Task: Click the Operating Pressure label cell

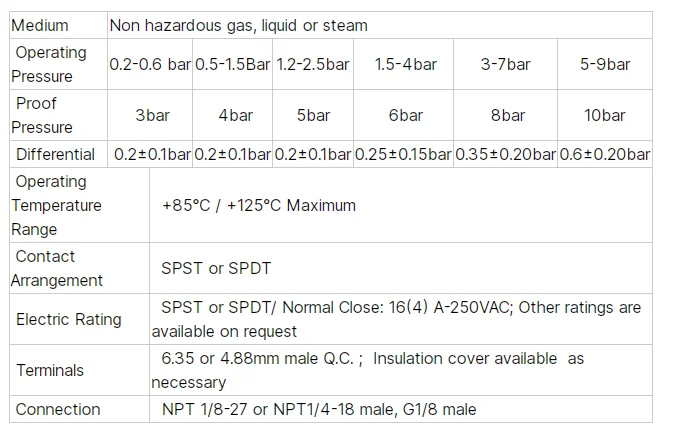Action: [x=50, y=64]
